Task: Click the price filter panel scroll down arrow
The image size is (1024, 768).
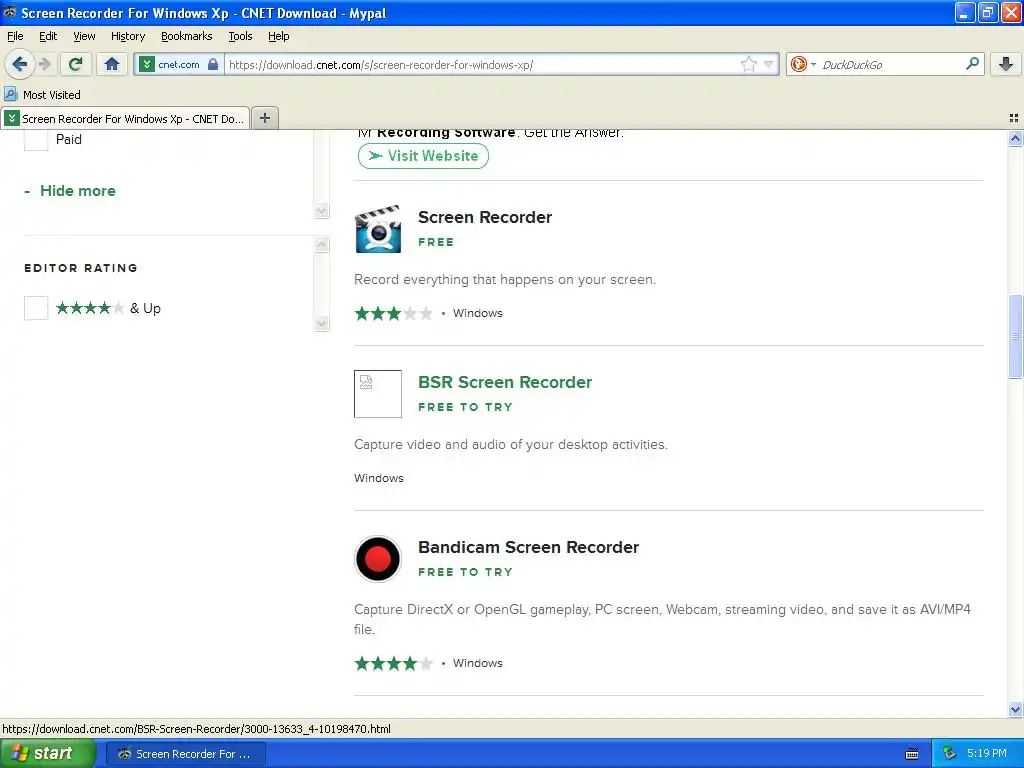Action: tap(321, 211)
